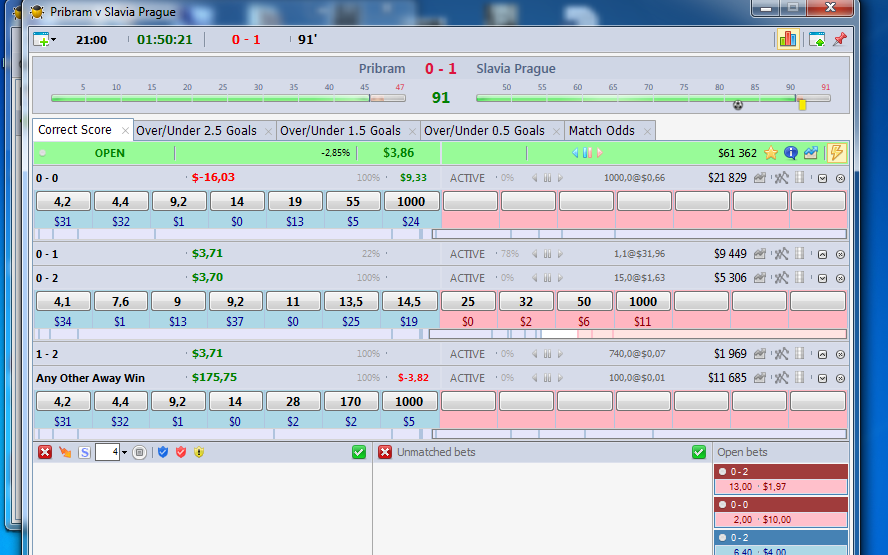Open the blue market info icon
Screen dimensions: 888x555
point(791,153)
